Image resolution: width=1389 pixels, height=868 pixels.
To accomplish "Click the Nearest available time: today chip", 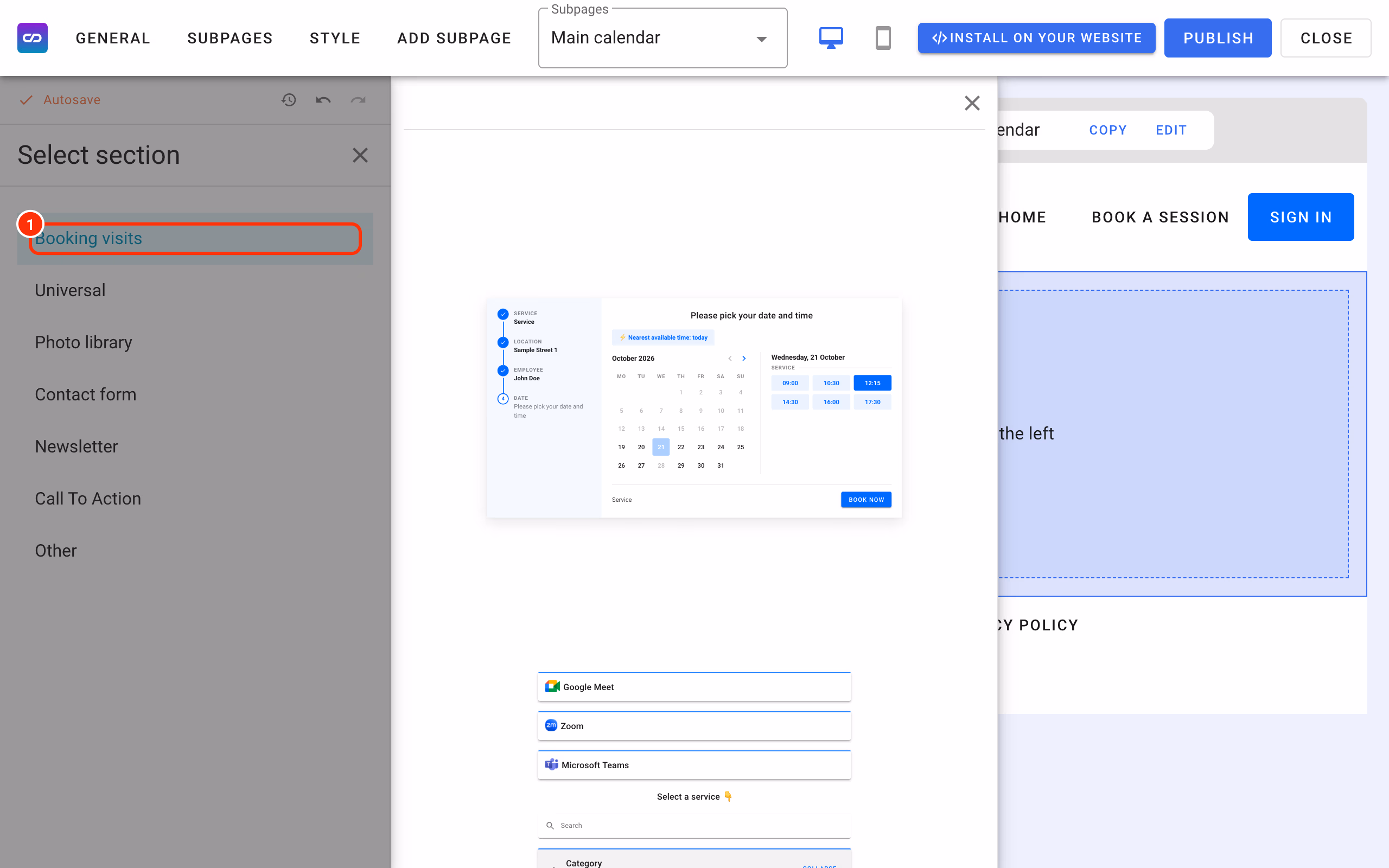I will pos(663,337).
